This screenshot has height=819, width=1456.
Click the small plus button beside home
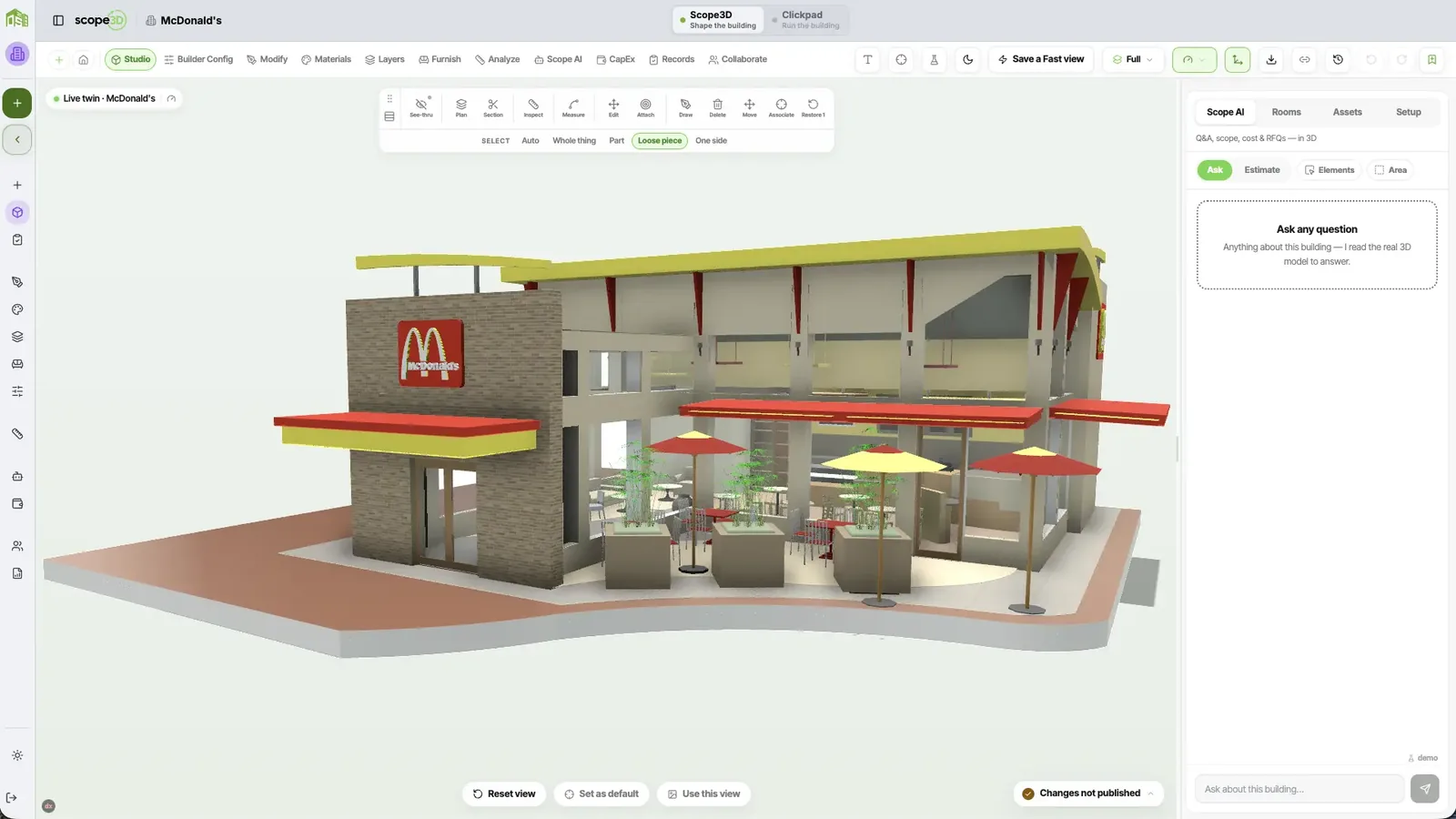point(58,59)
